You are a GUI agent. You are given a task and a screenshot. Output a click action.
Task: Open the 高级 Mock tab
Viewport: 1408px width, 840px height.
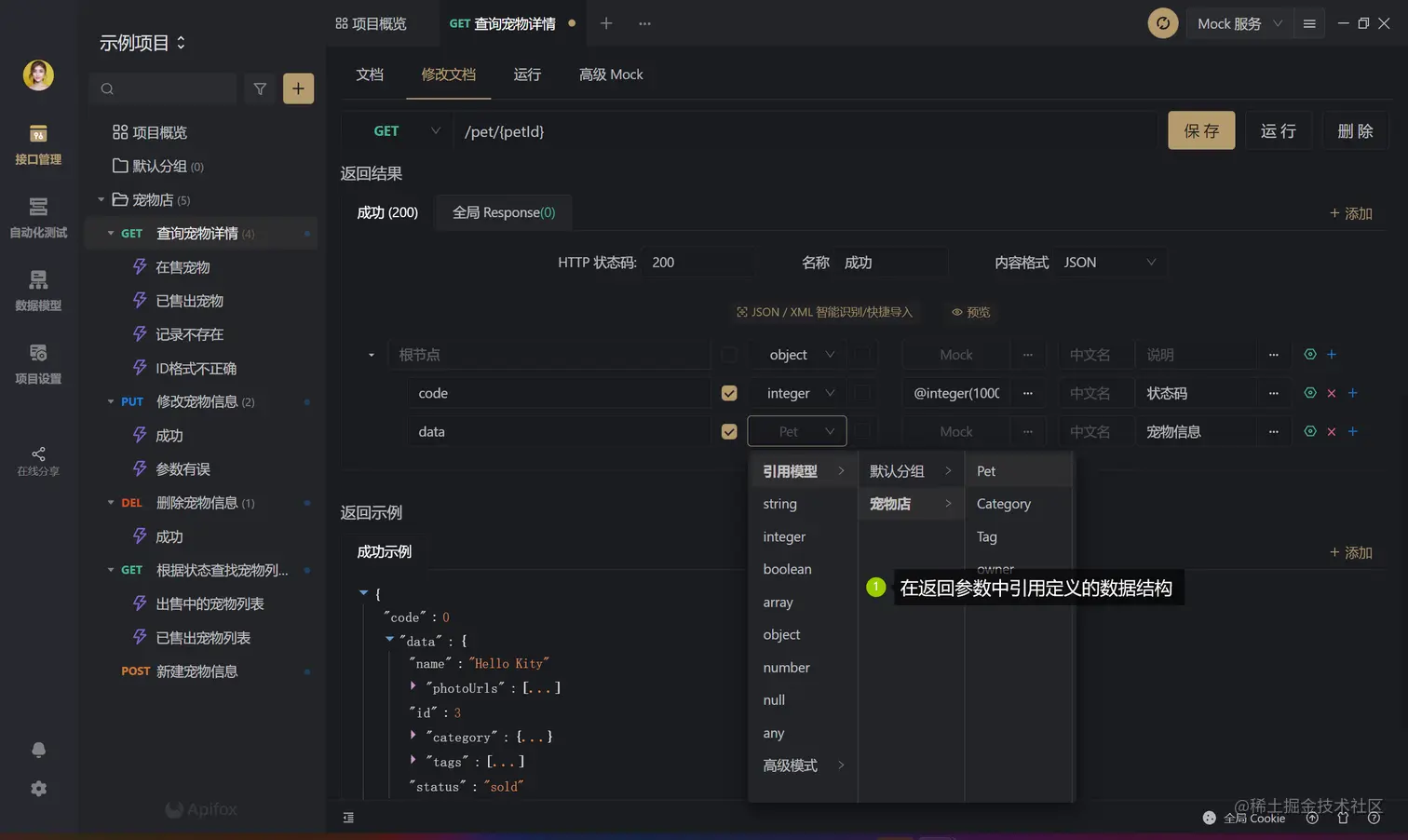click(x=611, y=74)
